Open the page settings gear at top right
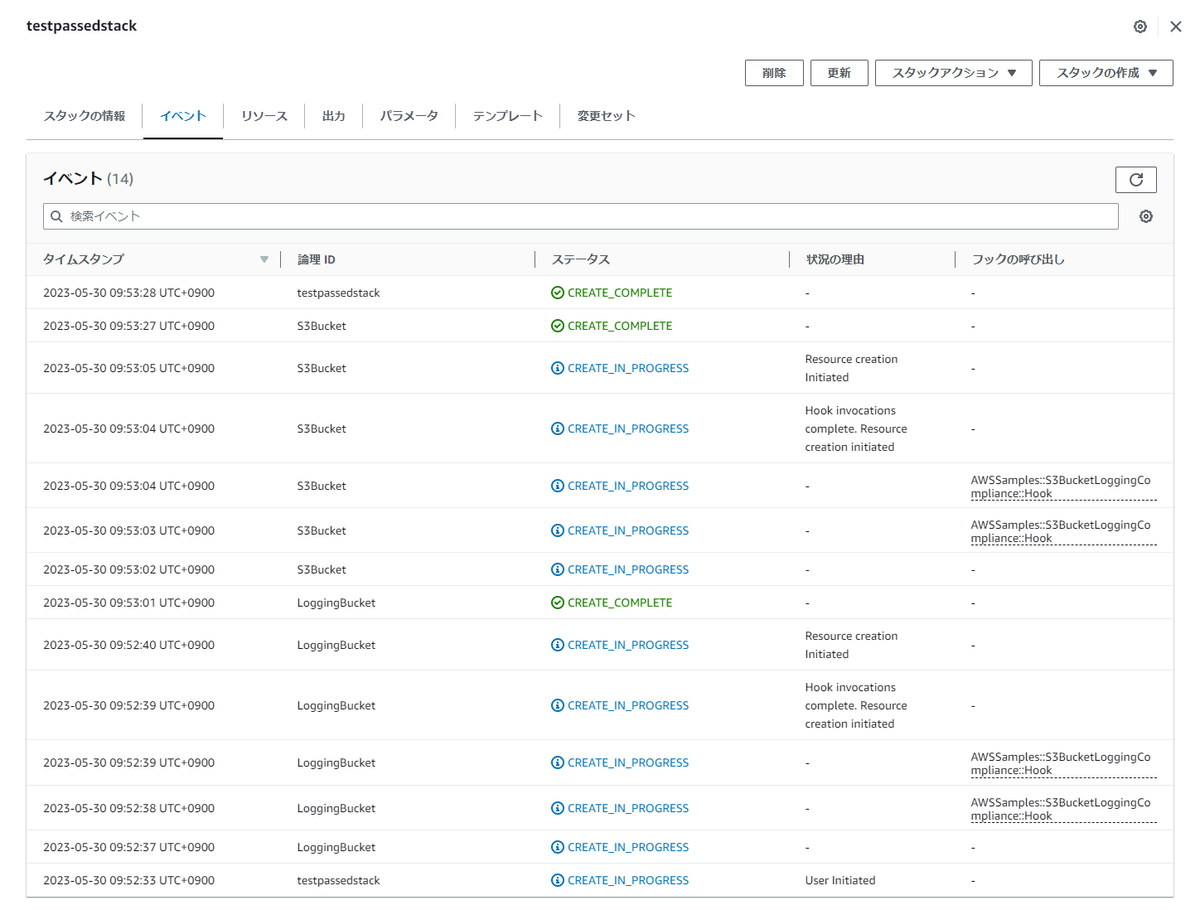The height and width of the screenshot is (910, 1200). tap(1140, 26)
